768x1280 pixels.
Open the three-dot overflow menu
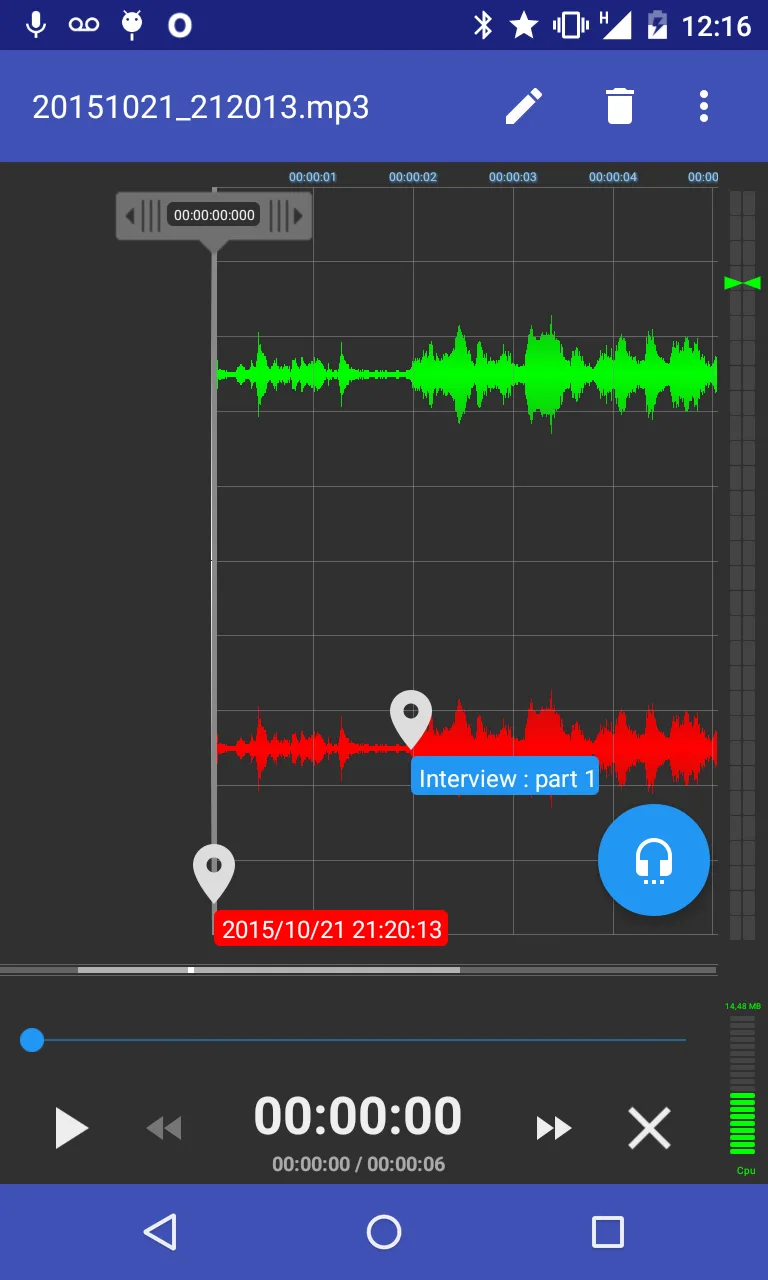[704, 106]
